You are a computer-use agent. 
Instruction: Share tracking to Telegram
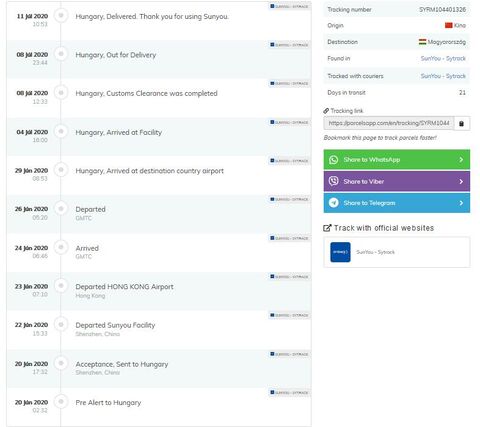point(397,203)
